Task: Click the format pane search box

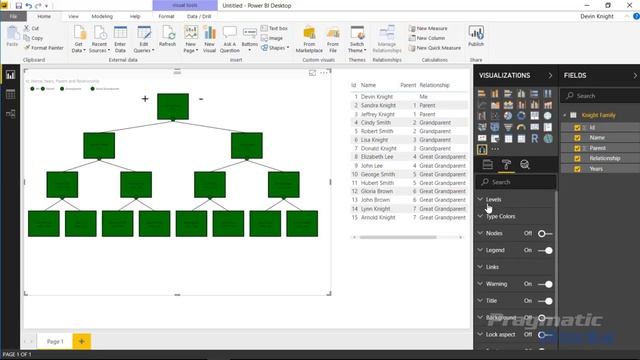Action: pyautogui.click(x=516, y=182)
